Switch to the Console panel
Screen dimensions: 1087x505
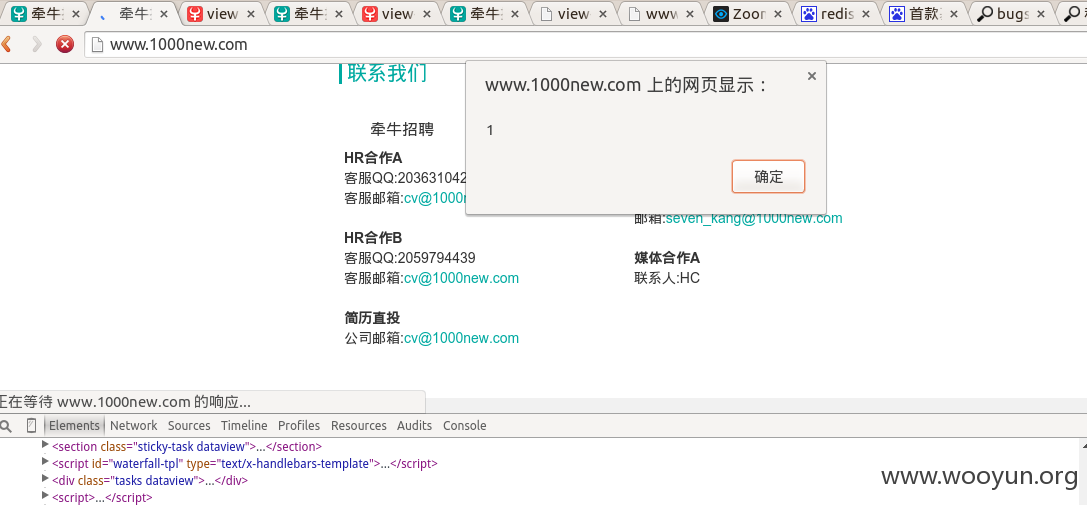464,425
